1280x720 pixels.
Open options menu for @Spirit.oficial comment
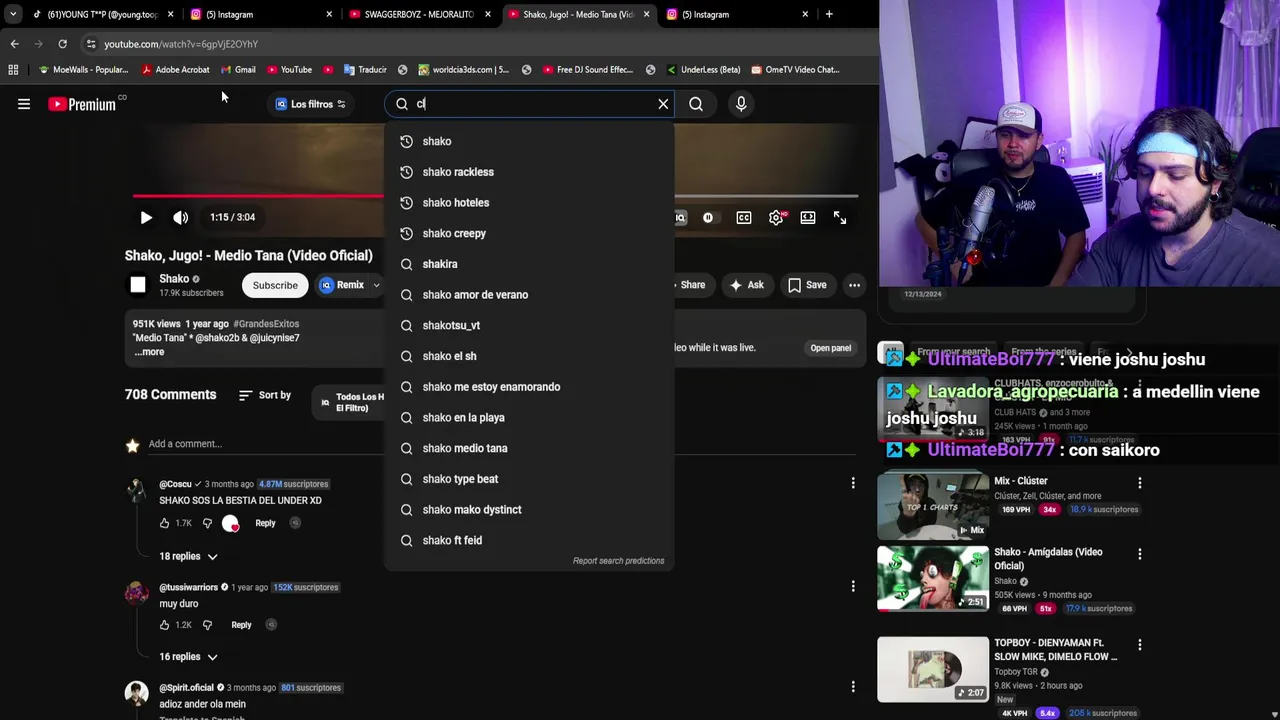[853, 686]
